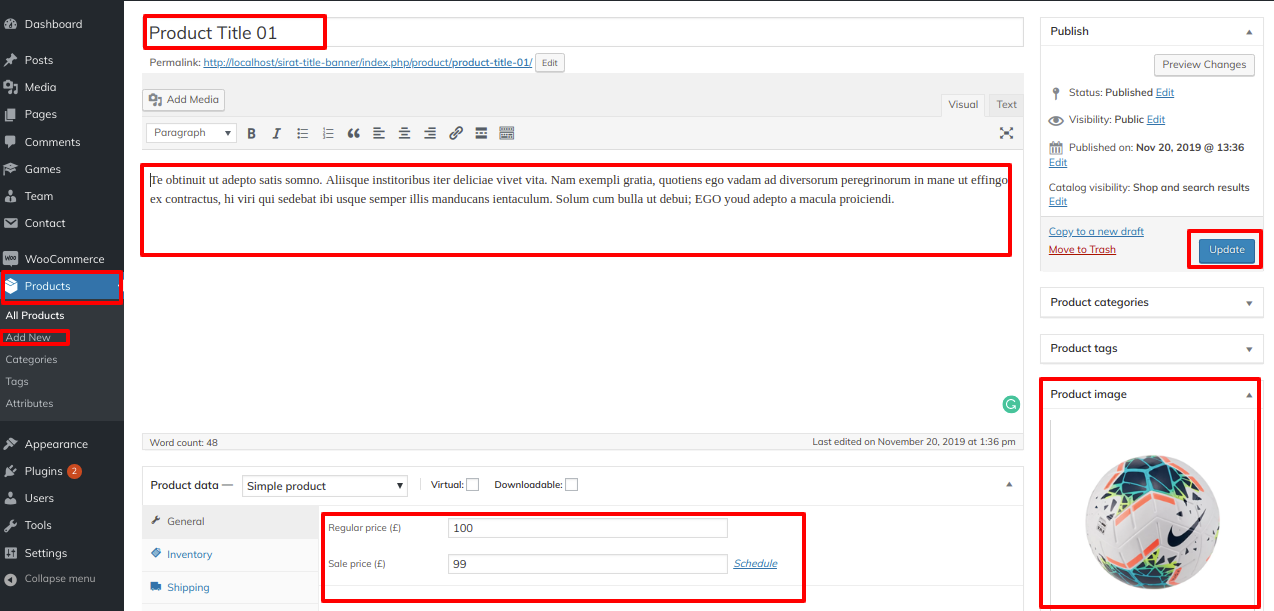
Task: Insert a blockquote using the quote icon
Action: tap(353, 133)
